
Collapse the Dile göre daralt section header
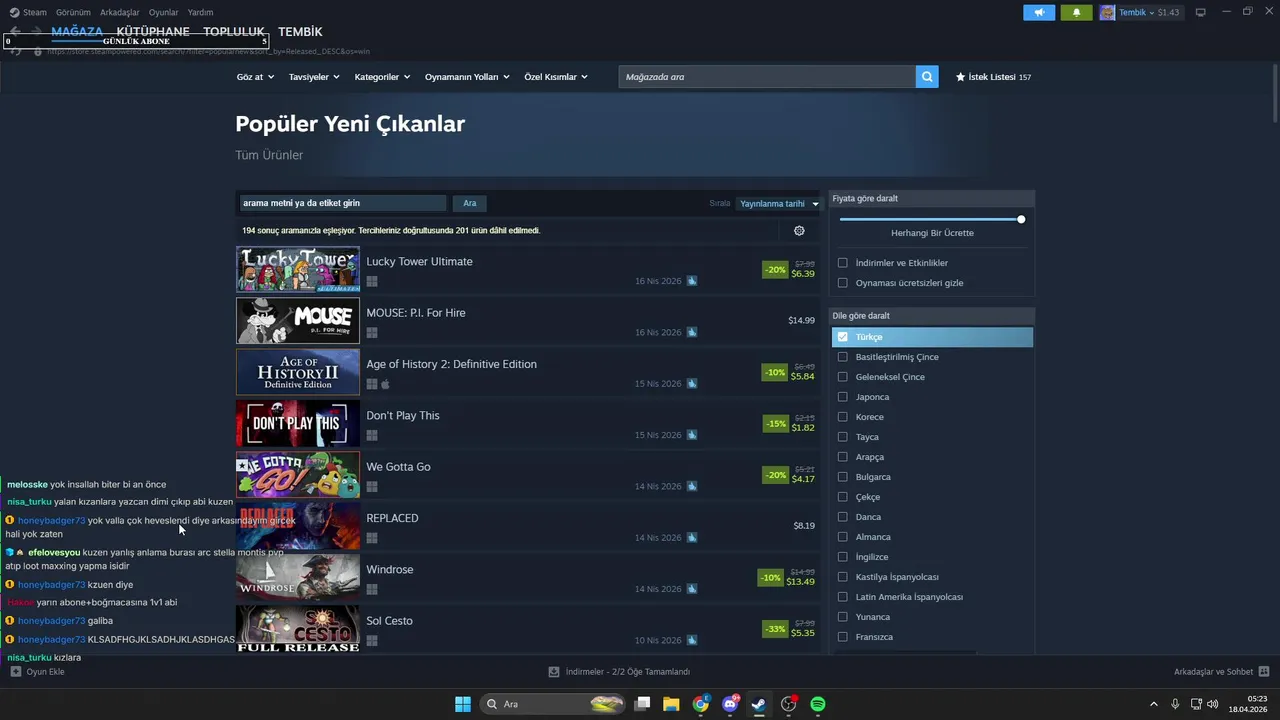(932, 316)
